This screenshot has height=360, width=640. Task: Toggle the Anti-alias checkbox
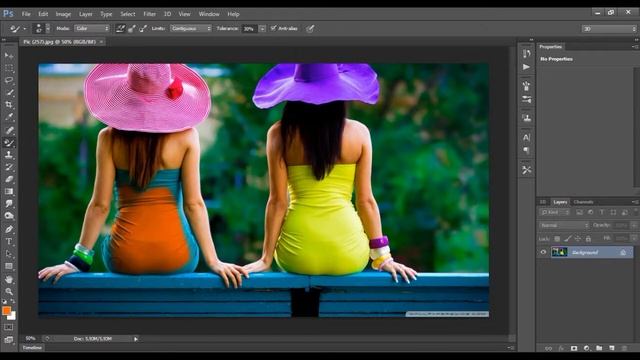(273, 28)
